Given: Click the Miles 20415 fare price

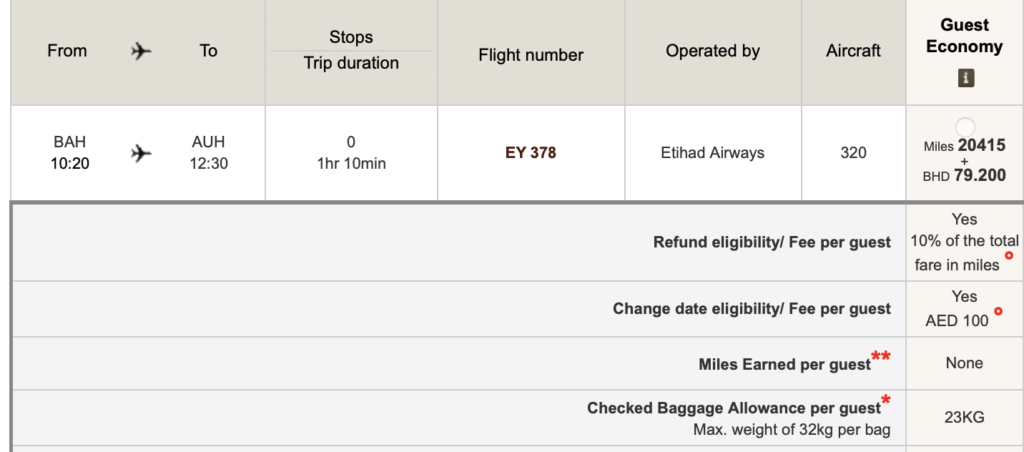Looking at the screenshot, I should point(965,146).
